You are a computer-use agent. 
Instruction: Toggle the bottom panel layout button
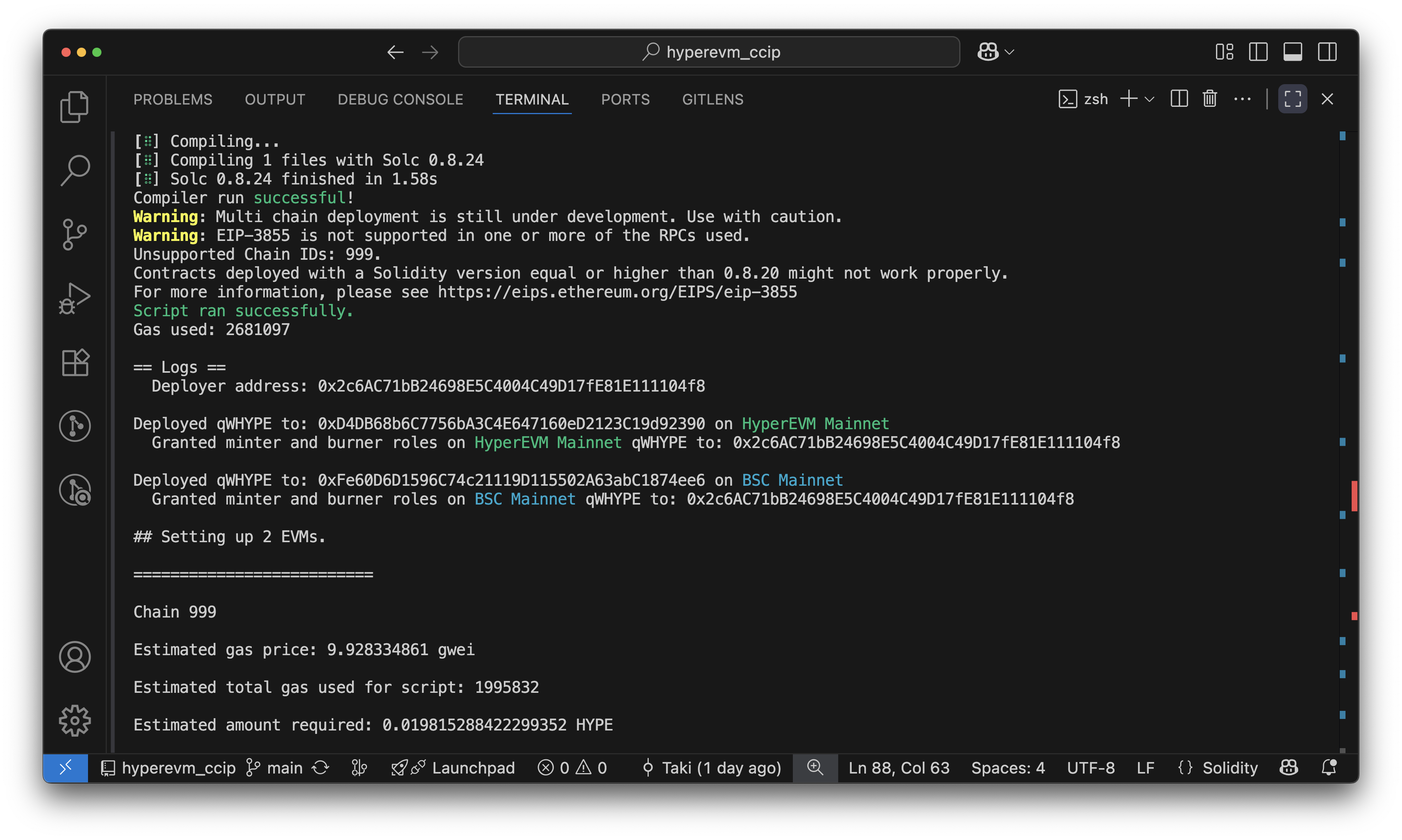[x=1292, y=52]
